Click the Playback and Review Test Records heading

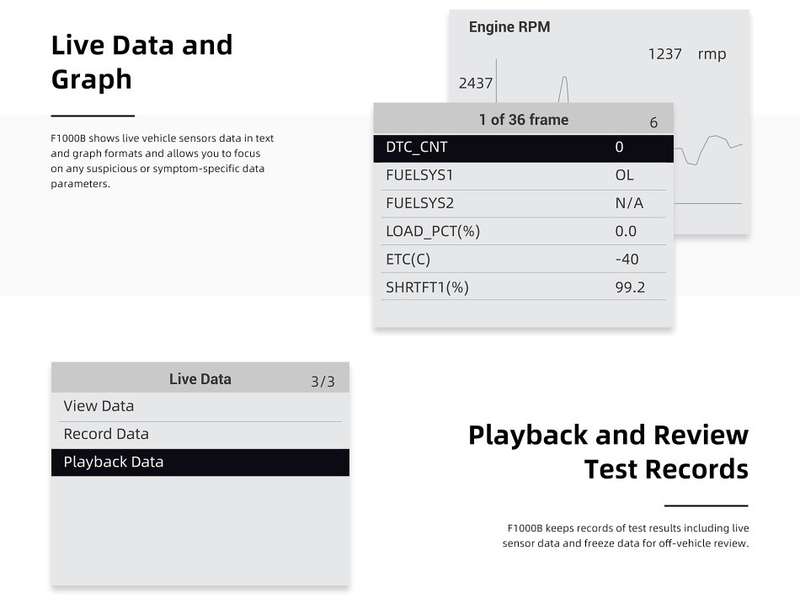pyautogui.click(x=608, y=452)
